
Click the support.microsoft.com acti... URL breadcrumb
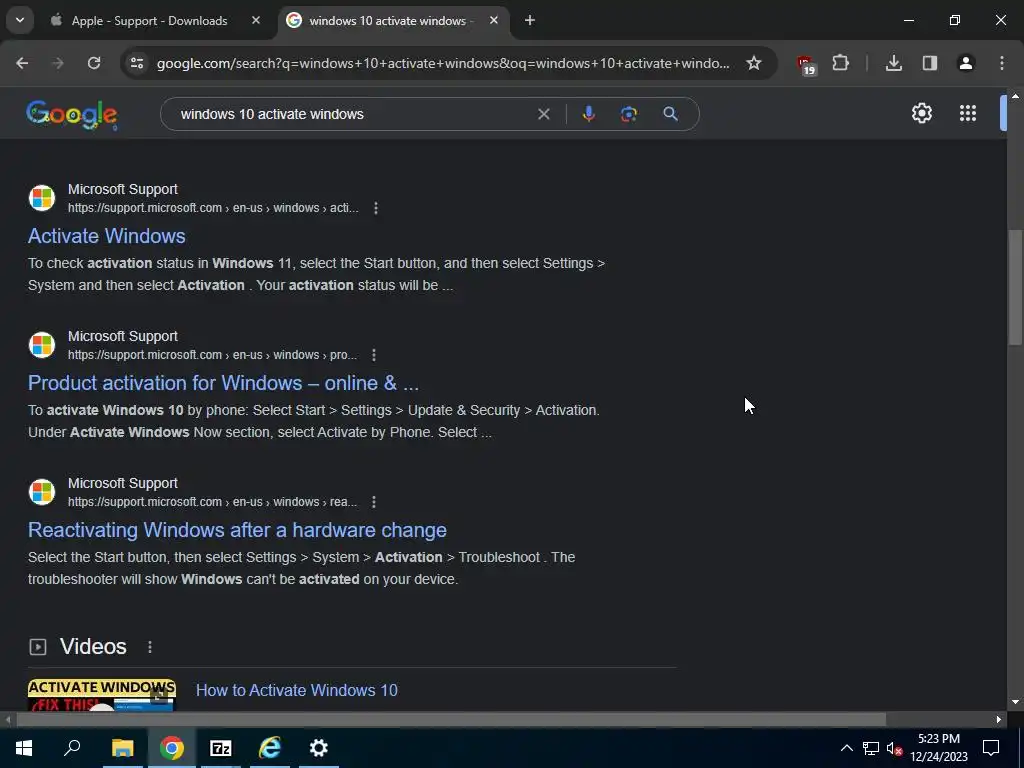(213, 208)
